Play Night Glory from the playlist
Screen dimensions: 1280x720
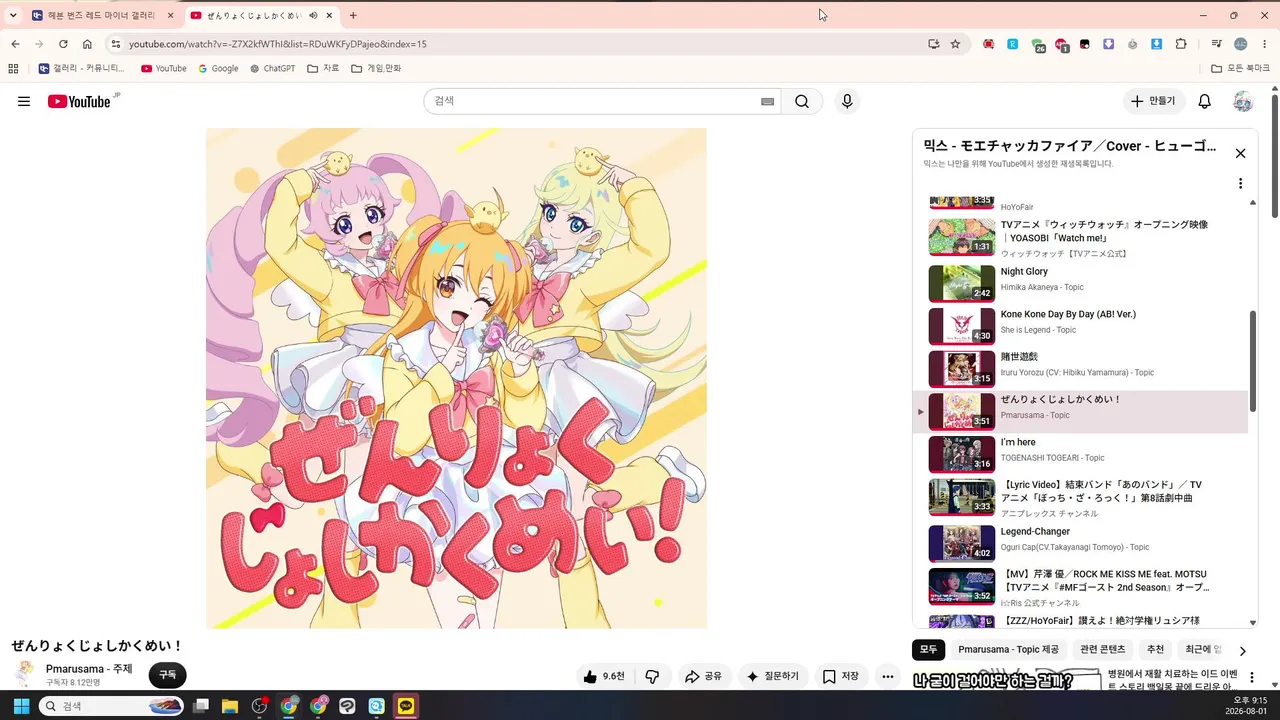[1082, 283]
